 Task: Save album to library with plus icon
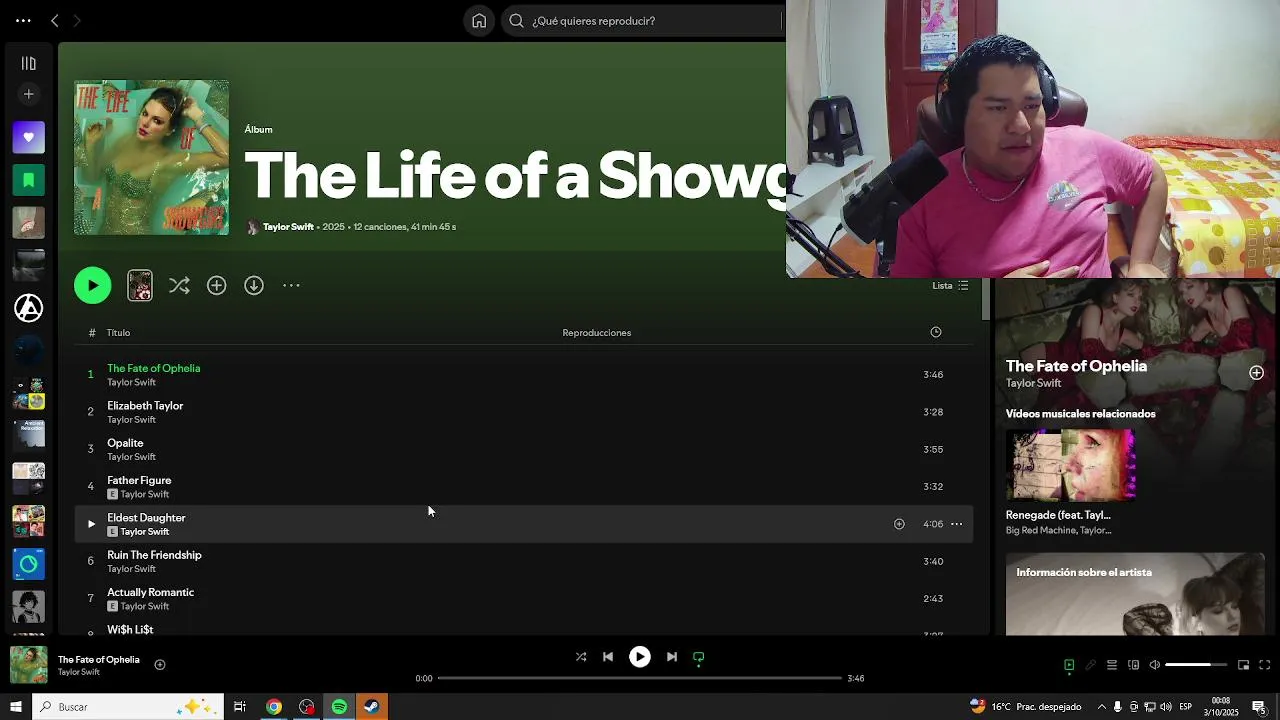pyautogui.click(x=216, y=286)
